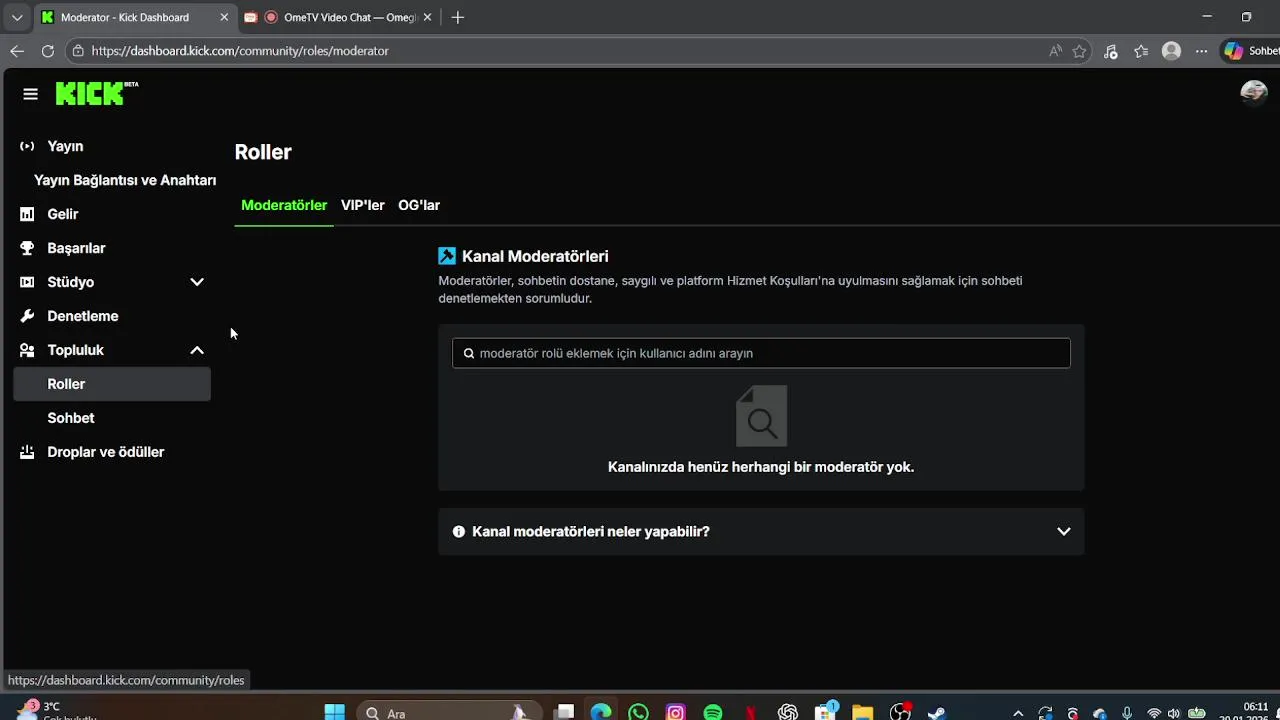Reload the page with the refresh icon
This screenshot has width=1280, height=720.
point(48,51)
